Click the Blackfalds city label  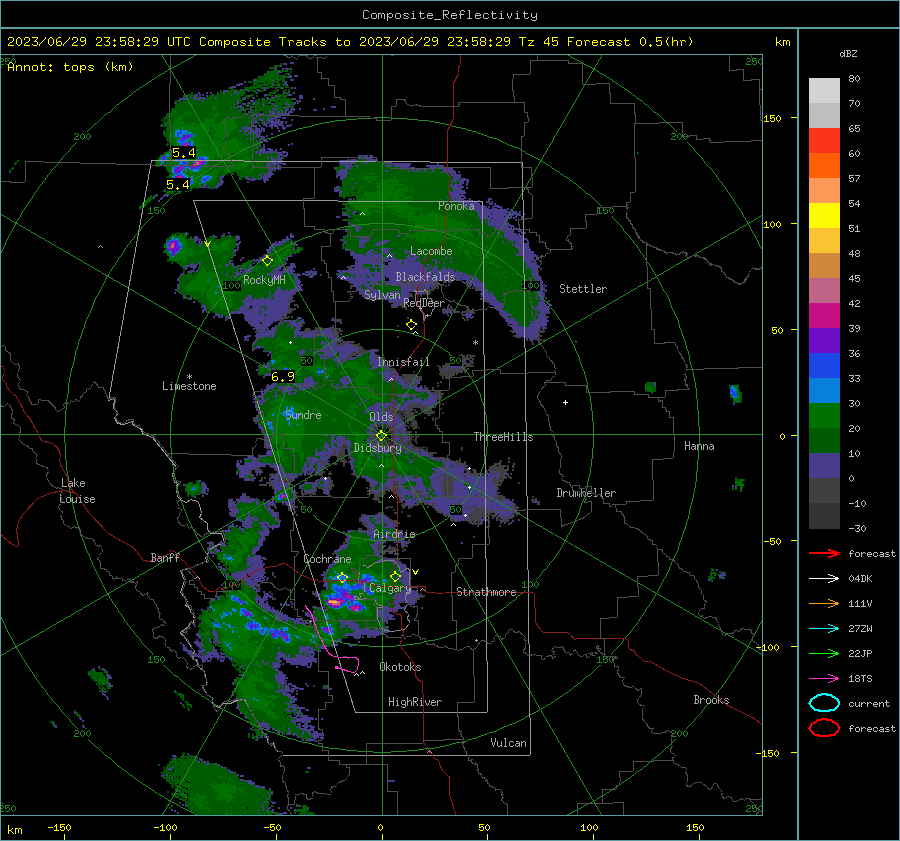(x=425, y=277)
